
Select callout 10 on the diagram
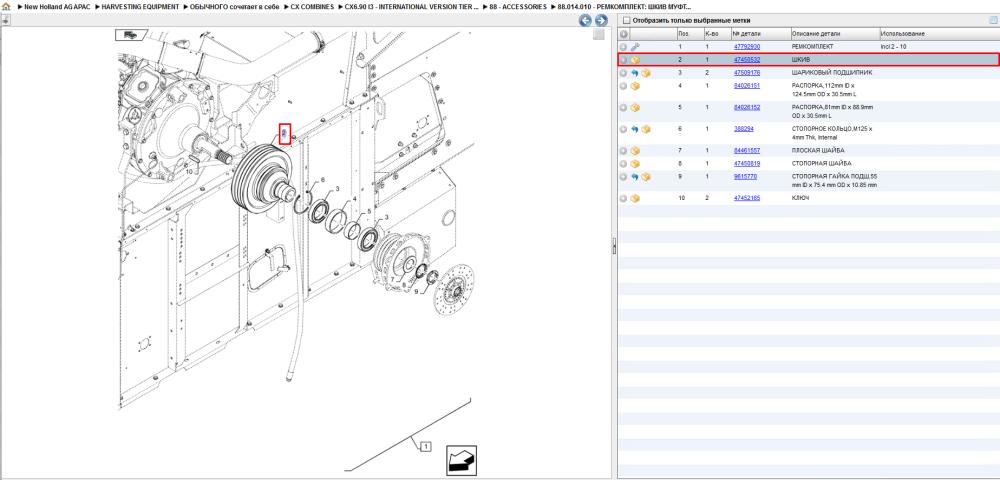tap(189, 171)
